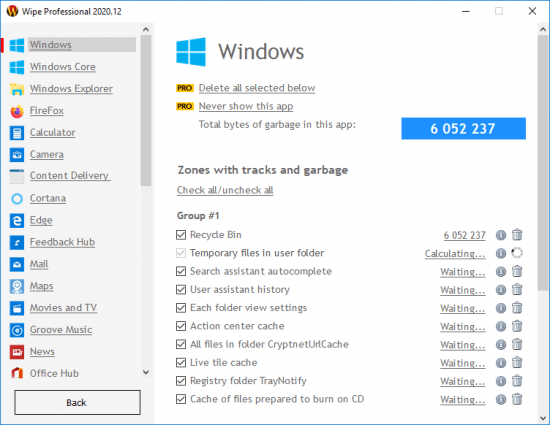Click sidebar list scroll down arrow
550x425 pixels.
click(146, 372)
